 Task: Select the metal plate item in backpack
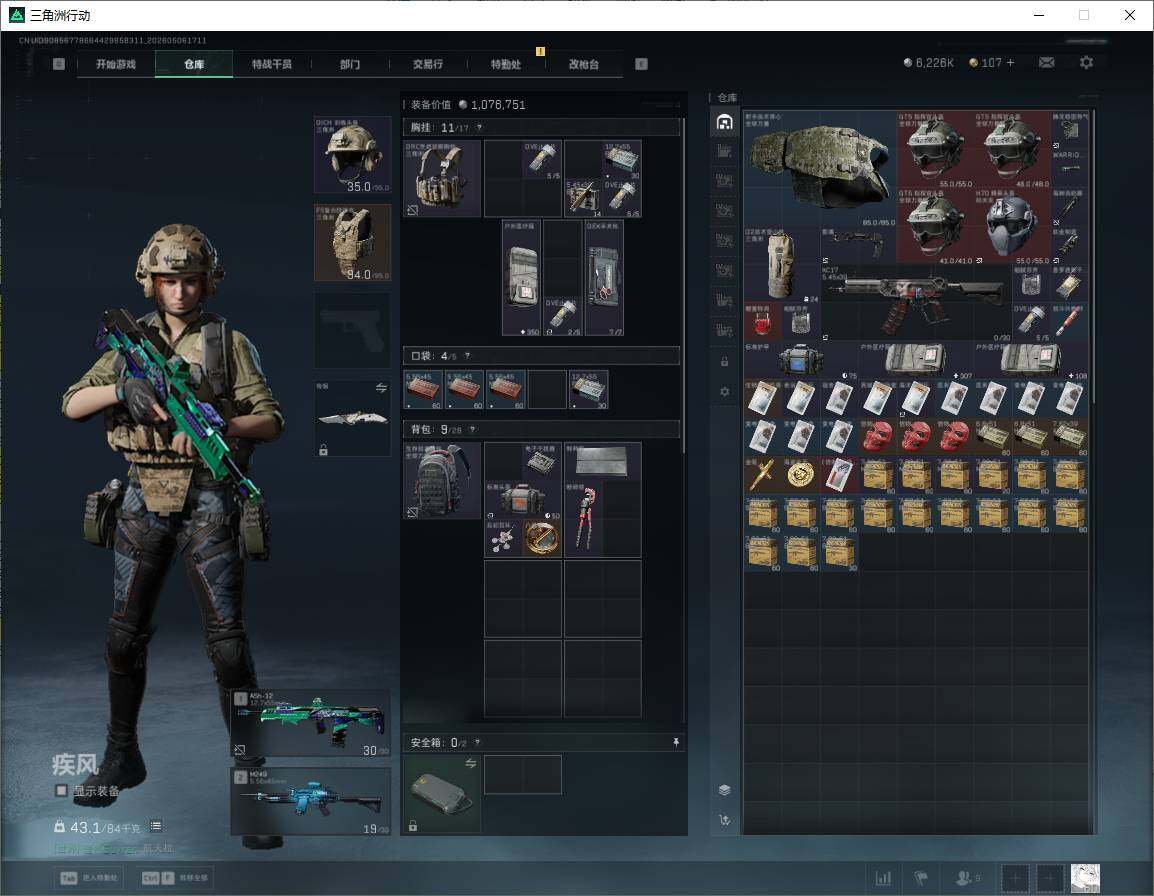(x=602, y=461)
